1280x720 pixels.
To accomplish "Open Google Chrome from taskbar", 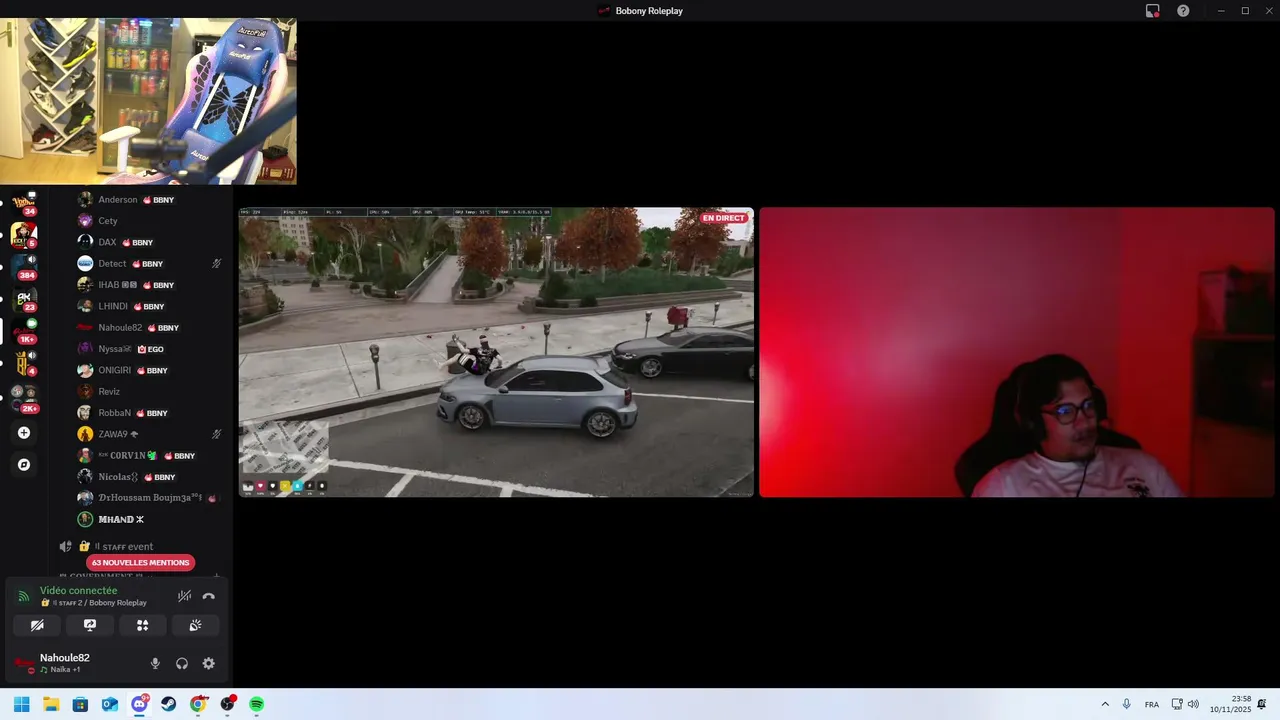I will pos(198,704).
